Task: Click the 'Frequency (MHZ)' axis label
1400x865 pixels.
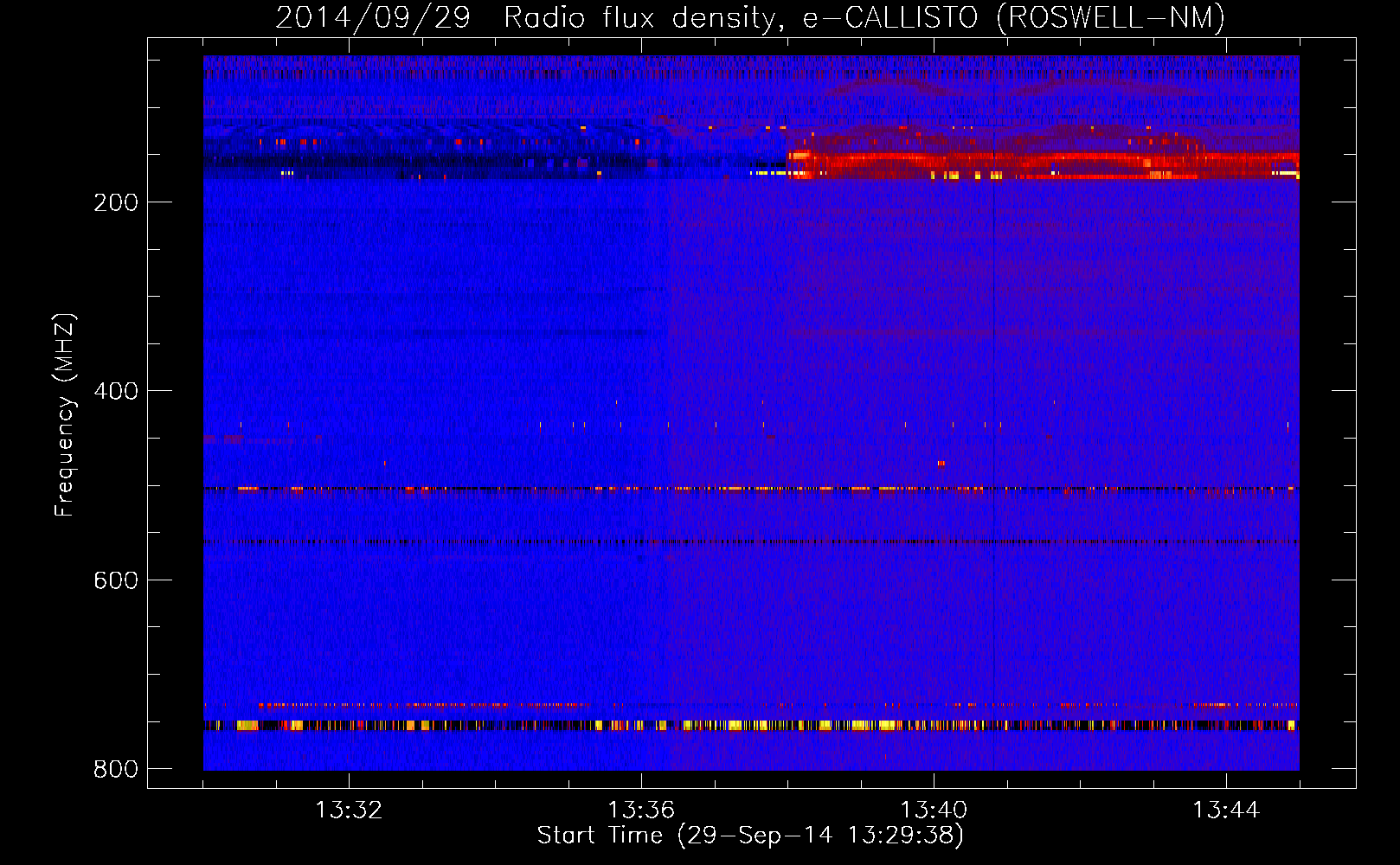Action: (65, 415)
